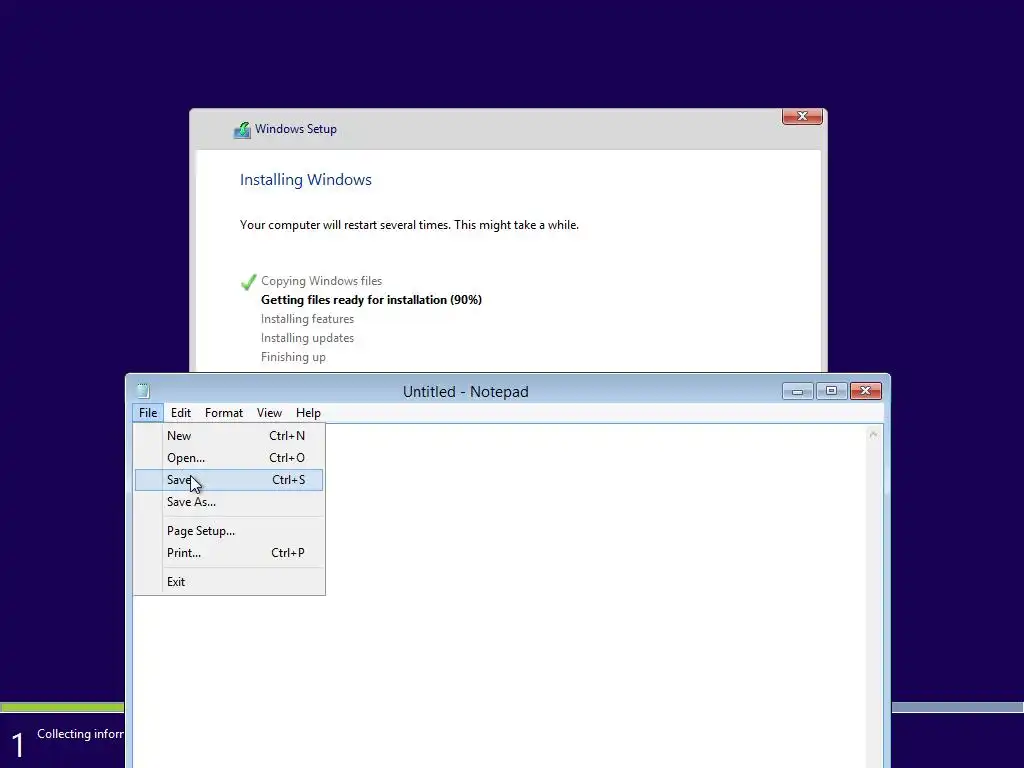The image size is (1024, 768).
Task: Choose Open... from the File menu
Action: pos(229,458)
